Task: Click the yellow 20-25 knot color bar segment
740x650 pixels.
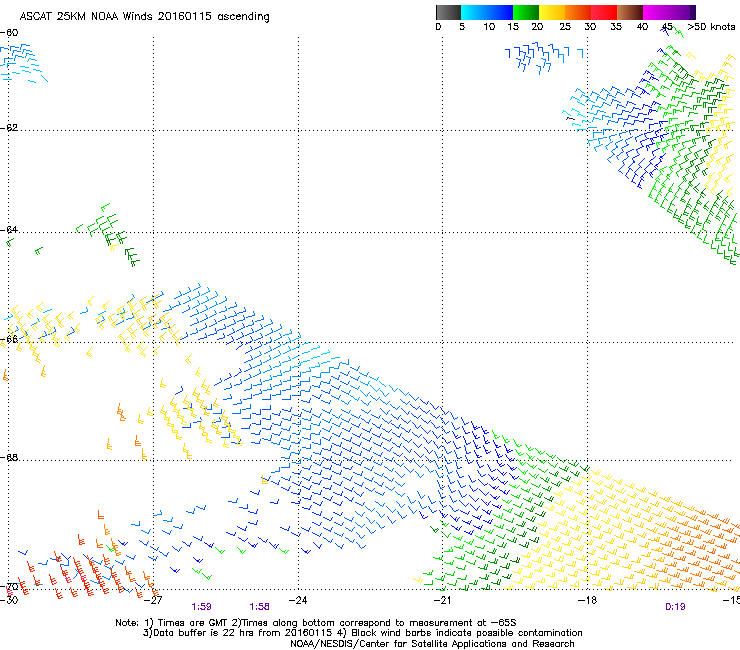Action: click(x=552, y=12)
